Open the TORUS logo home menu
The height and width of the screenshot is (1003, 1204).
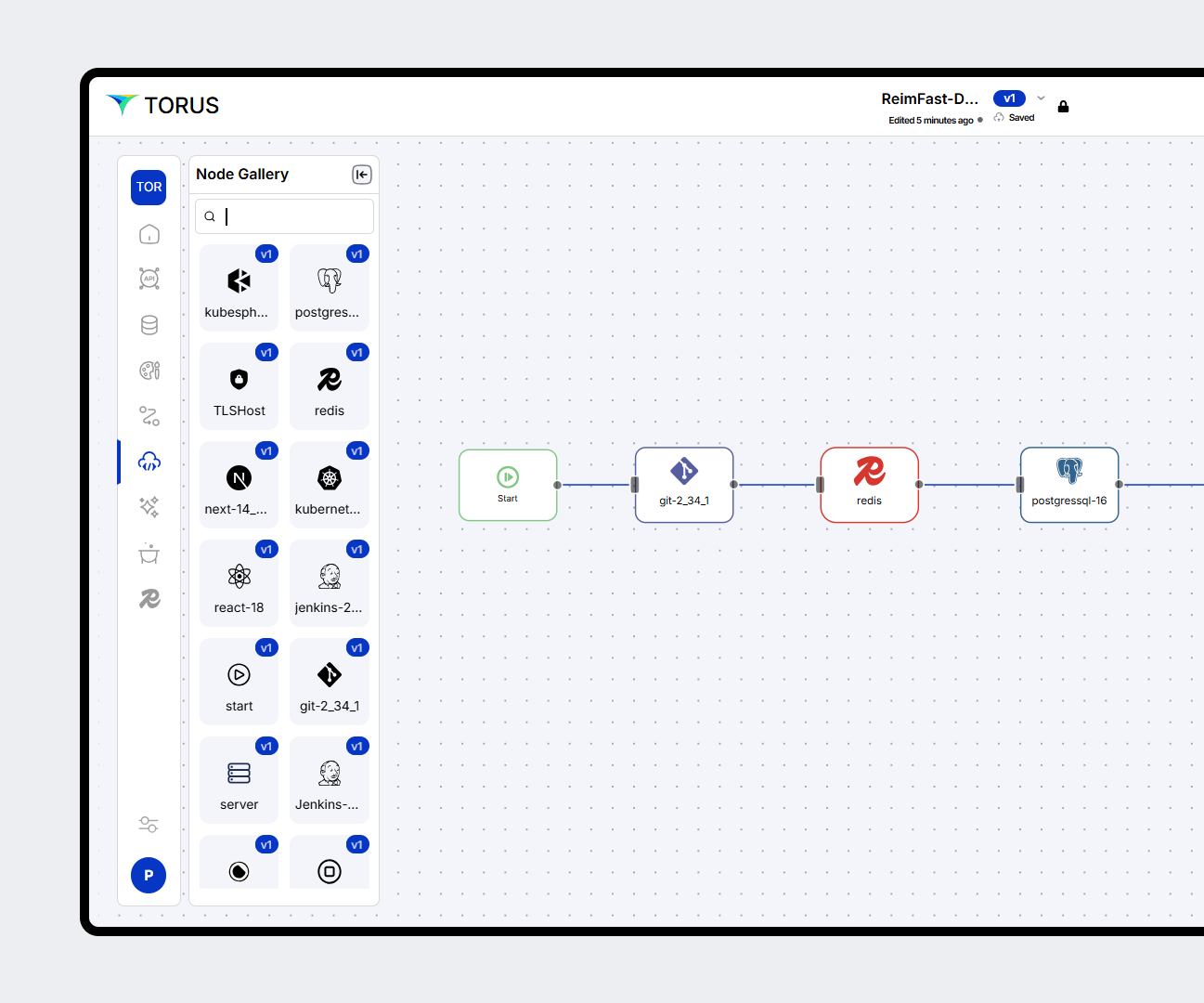(x=163, y=105)
